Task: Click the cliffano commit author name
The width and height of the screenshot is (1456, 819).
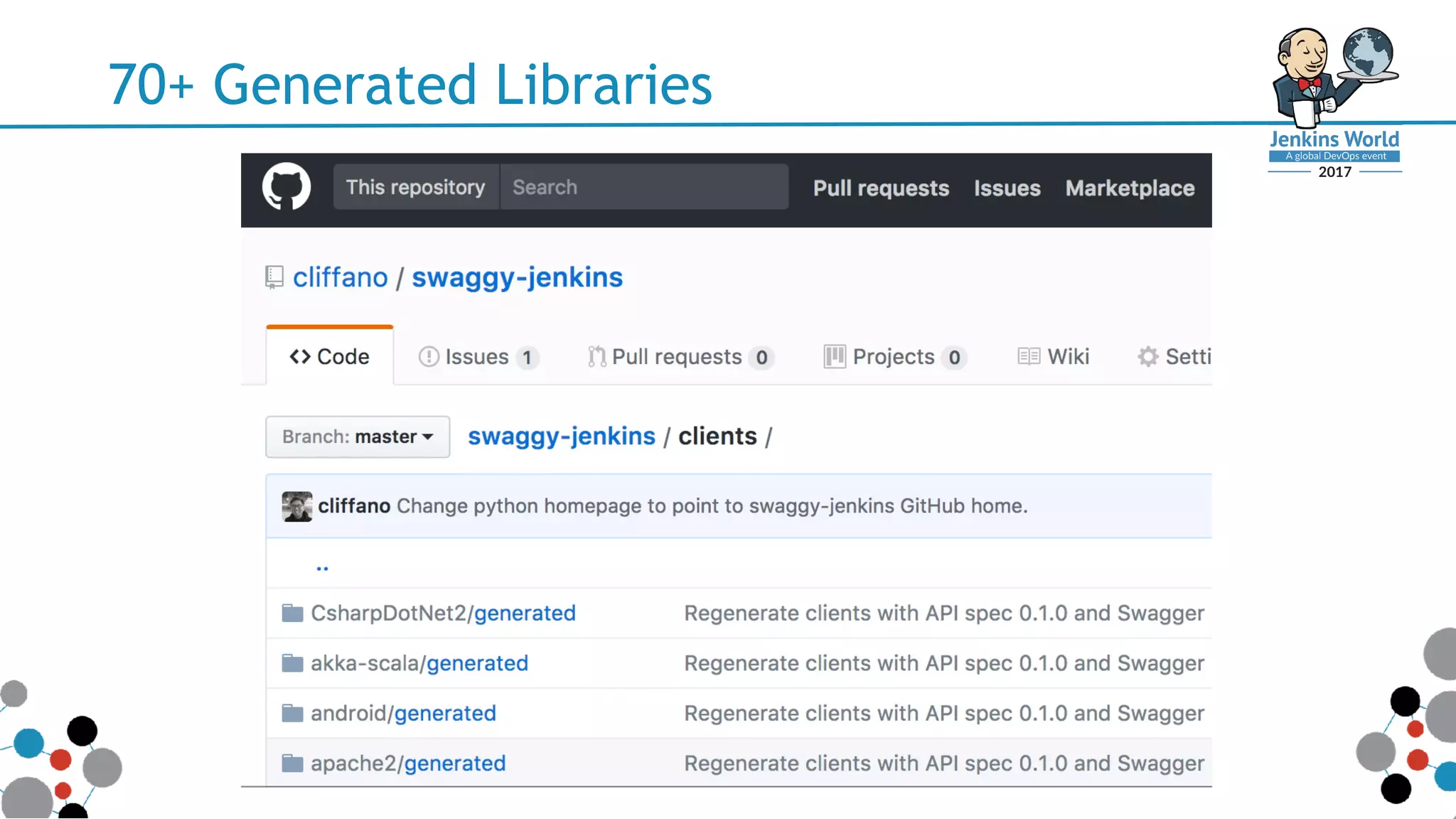Action: coord(354,505)
